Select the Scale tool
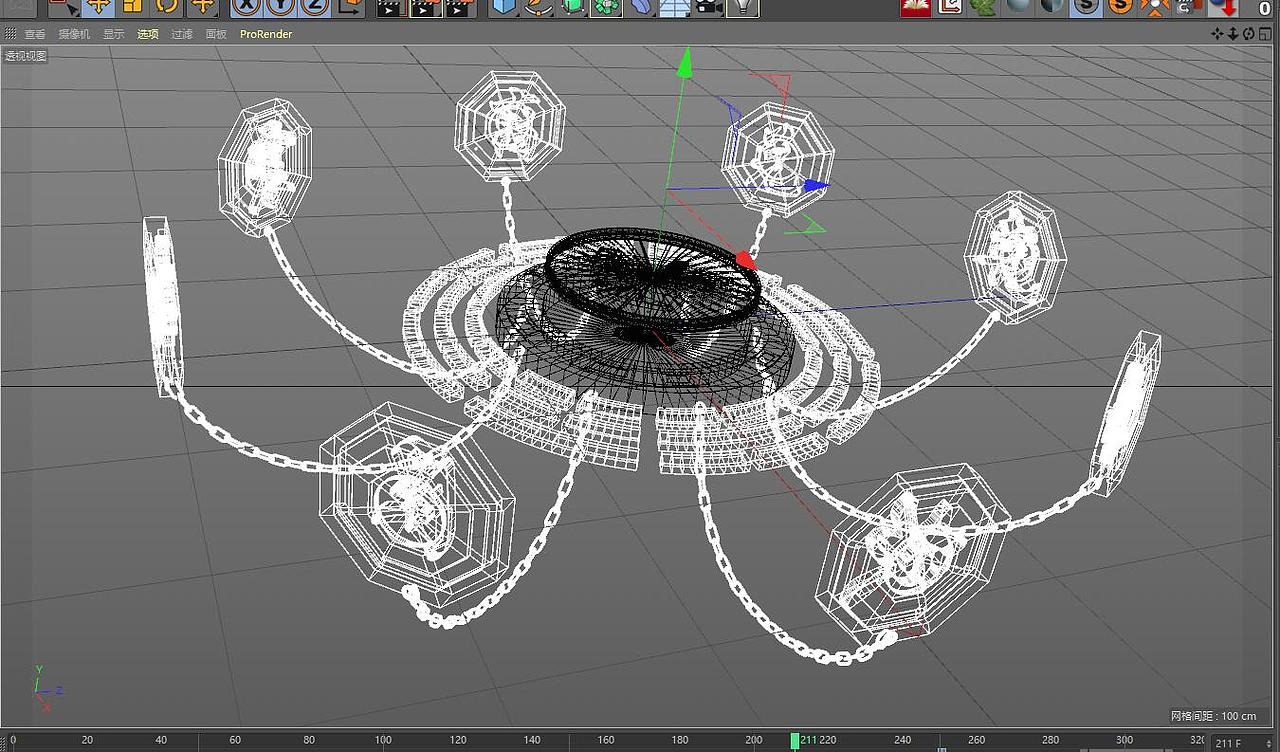This screenshot has width=1280, height=752. tap(133, 8)
